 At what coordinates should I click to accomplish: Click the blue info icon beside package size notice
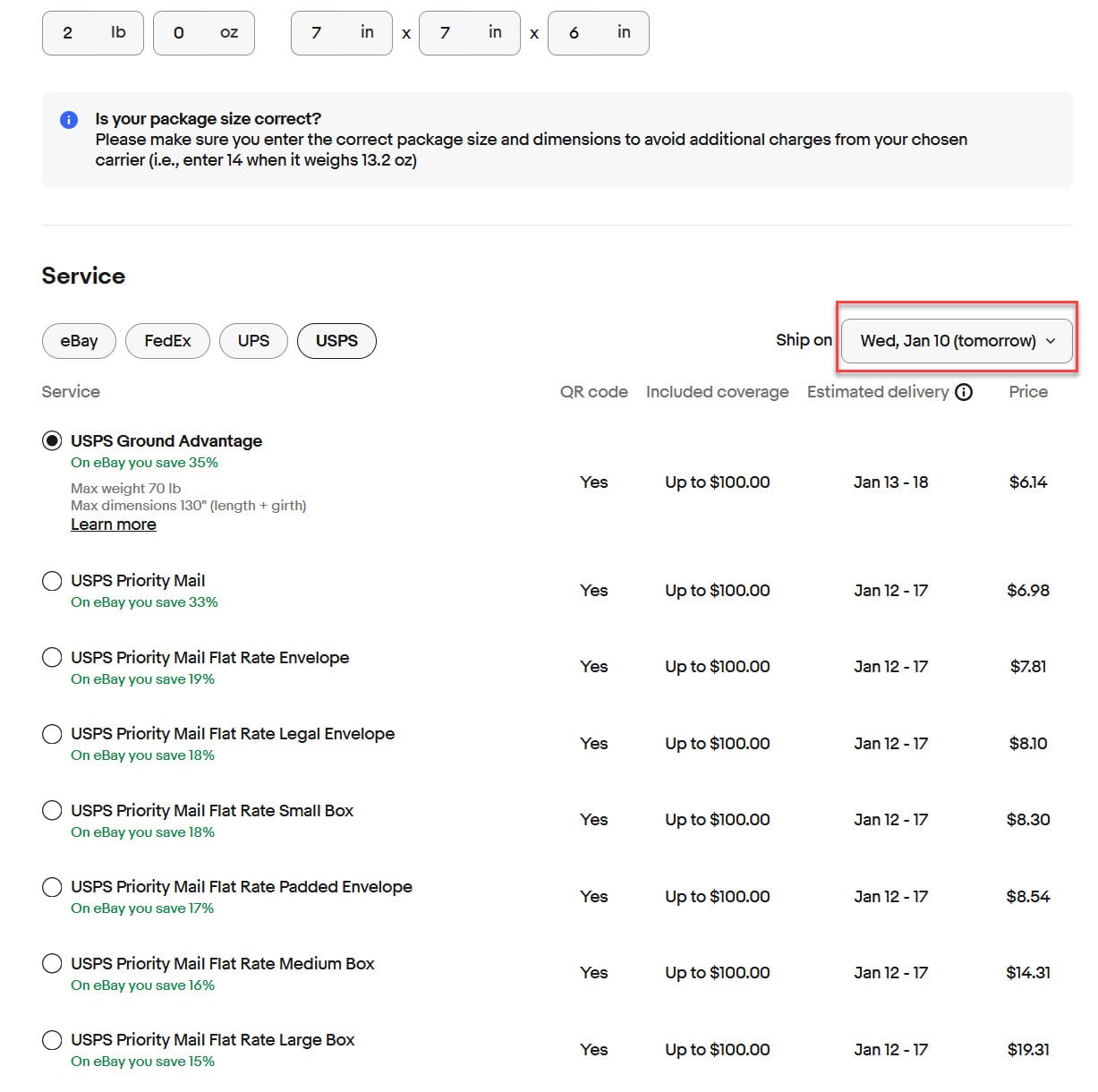69,120
